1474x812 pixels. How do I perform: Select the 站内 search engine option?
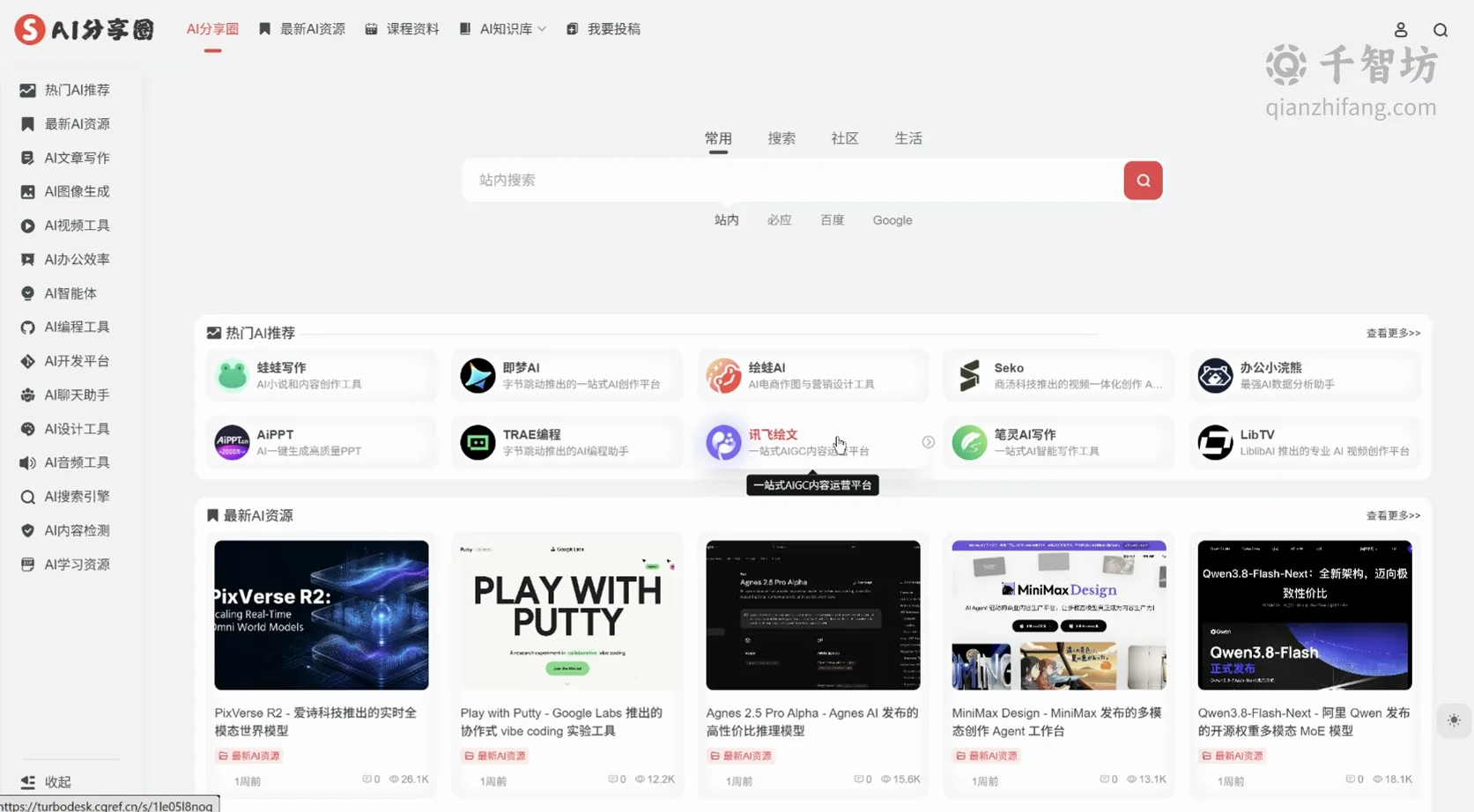coord(726,220)
